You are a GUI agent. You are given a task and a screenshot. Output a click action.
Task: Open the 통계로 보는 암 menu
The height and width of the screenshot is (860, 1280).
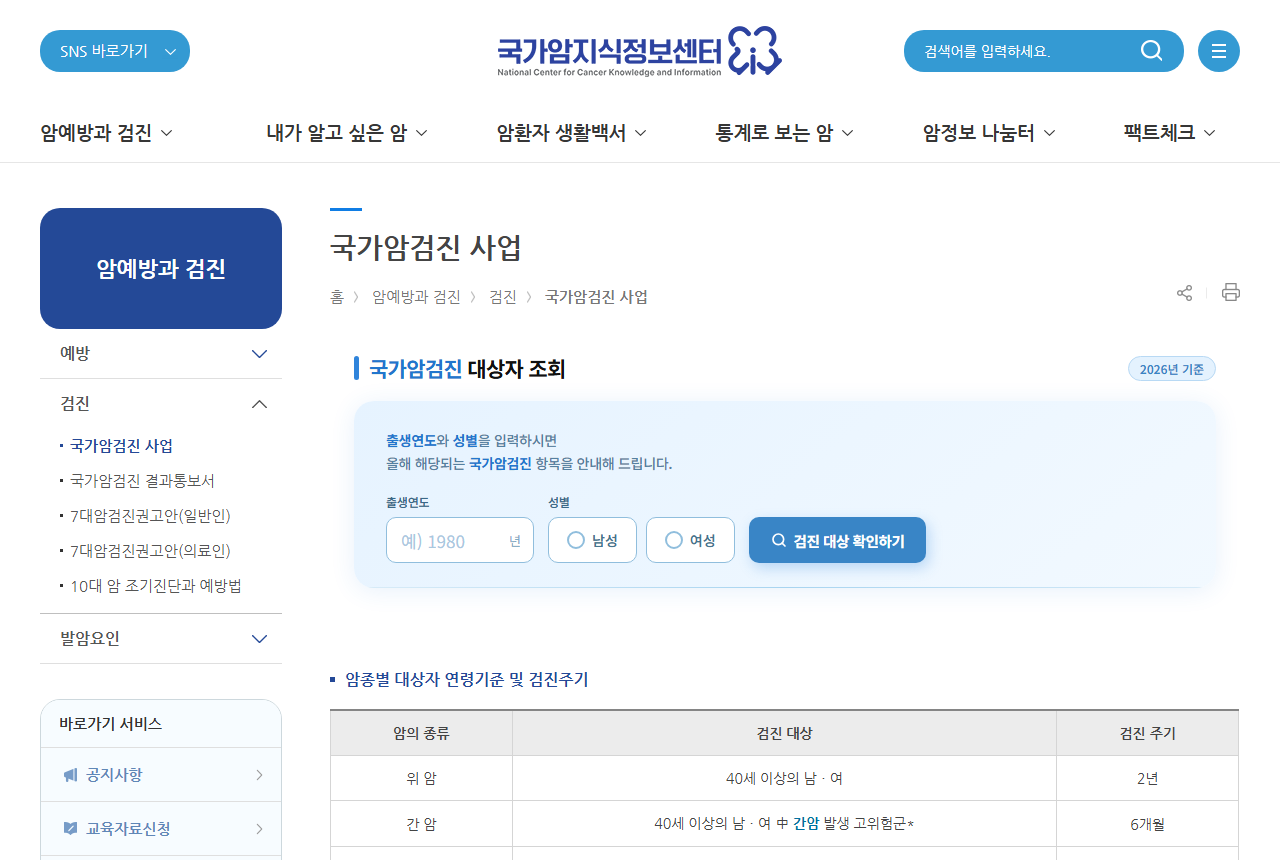[x=784, y=132]
